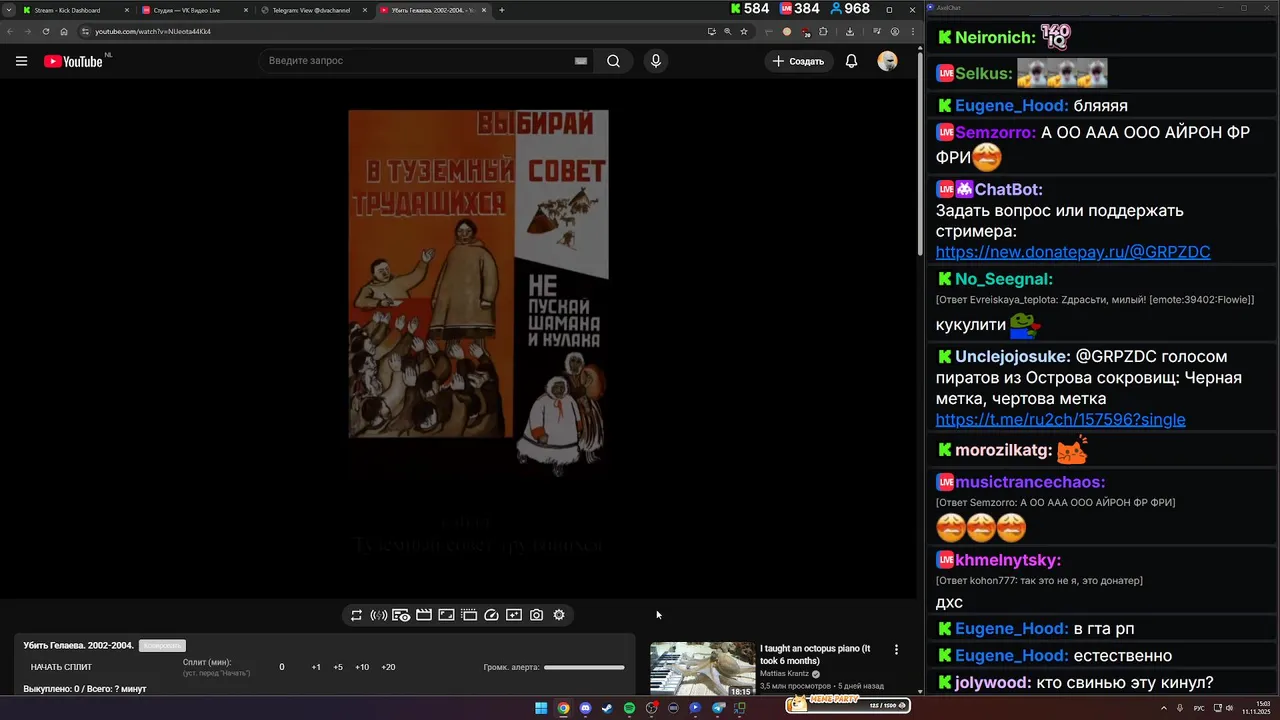Add +5 minutes to split

pos(338,667)
